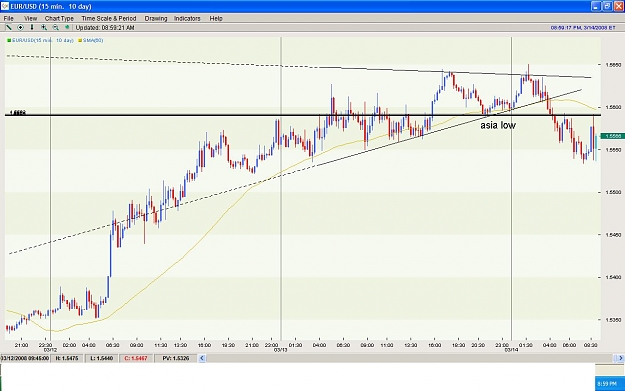Click the PV: 1.5326 status field
Viewport: 625px width, 391px height.
[175, 358]
